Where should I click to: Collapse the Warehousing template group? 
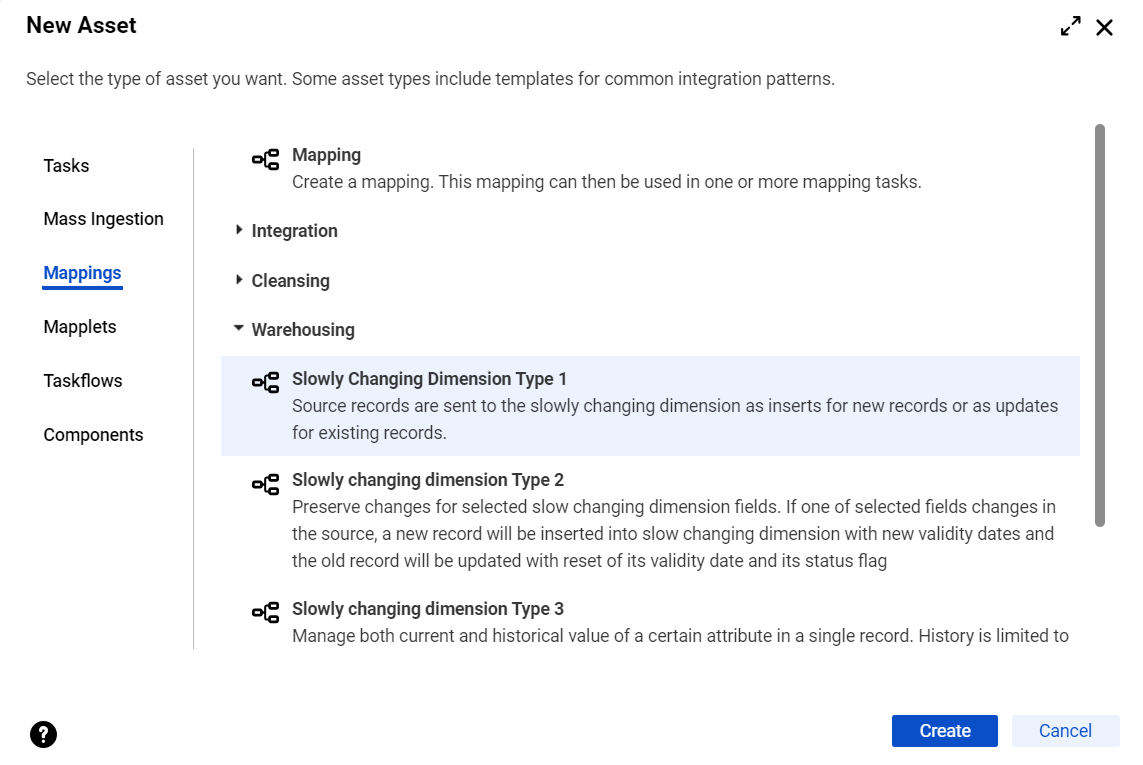pos(238,329)
